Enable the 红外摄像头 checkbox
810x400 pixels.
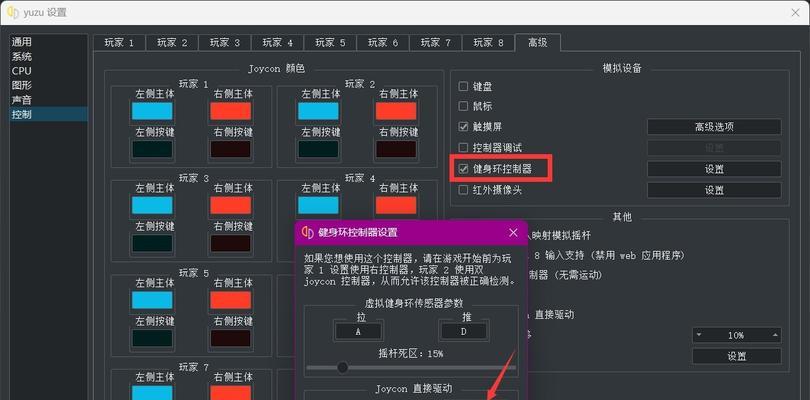(x=463, y=190)
